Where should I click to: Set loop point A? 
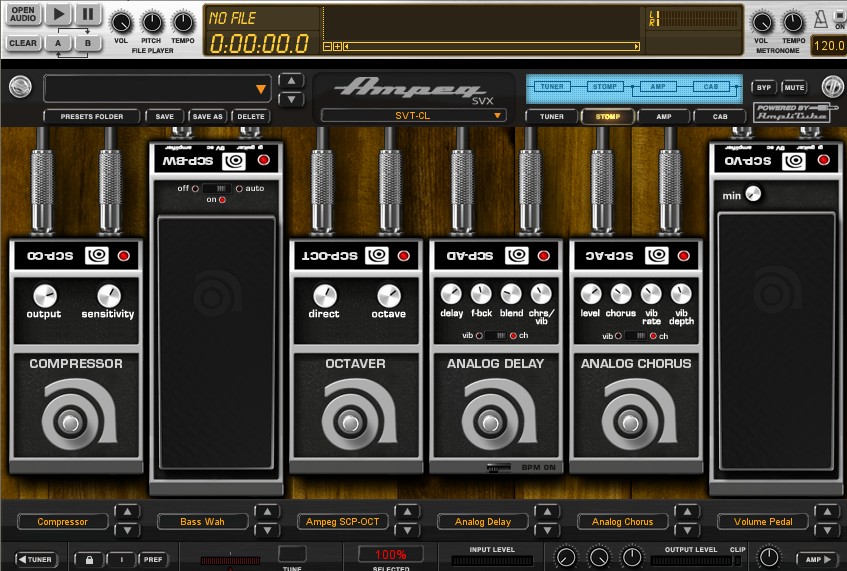58,43
